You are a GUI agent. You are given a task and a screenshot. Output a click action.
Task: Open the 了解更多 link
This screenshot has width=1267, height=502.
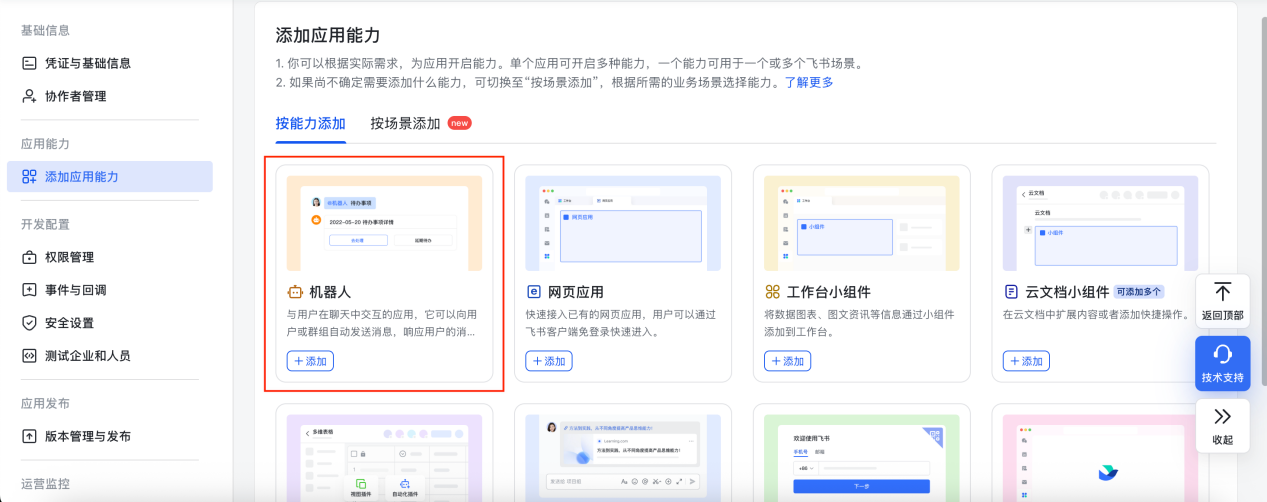pyautogui.click(x=808, y=82)
